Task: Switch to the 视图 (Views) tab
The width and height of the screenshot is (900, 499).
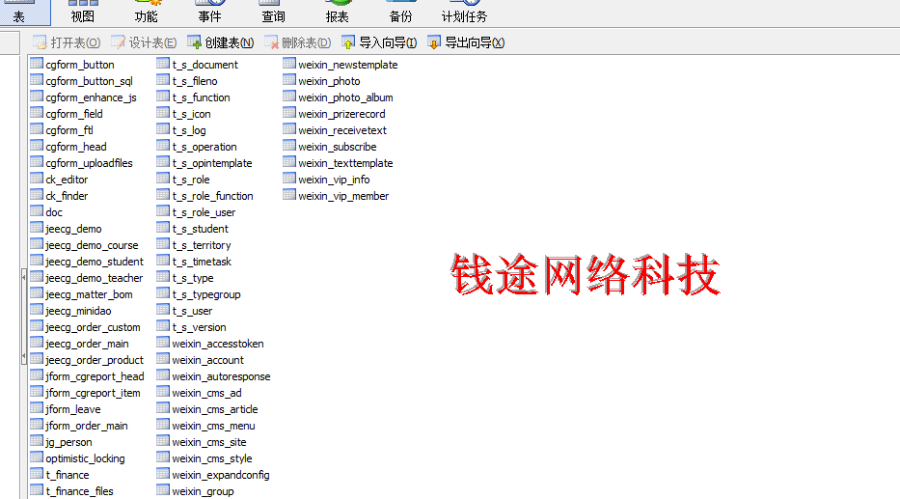Action: [x=83, y=13]
